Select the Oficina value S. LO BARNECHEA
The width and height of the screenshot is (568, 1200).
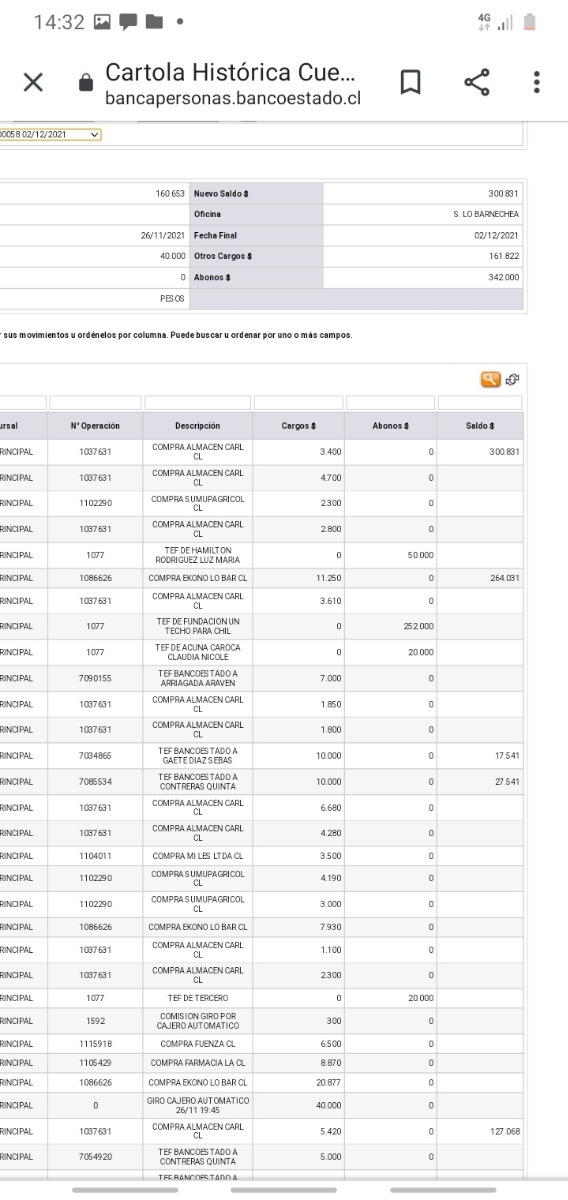486,214
